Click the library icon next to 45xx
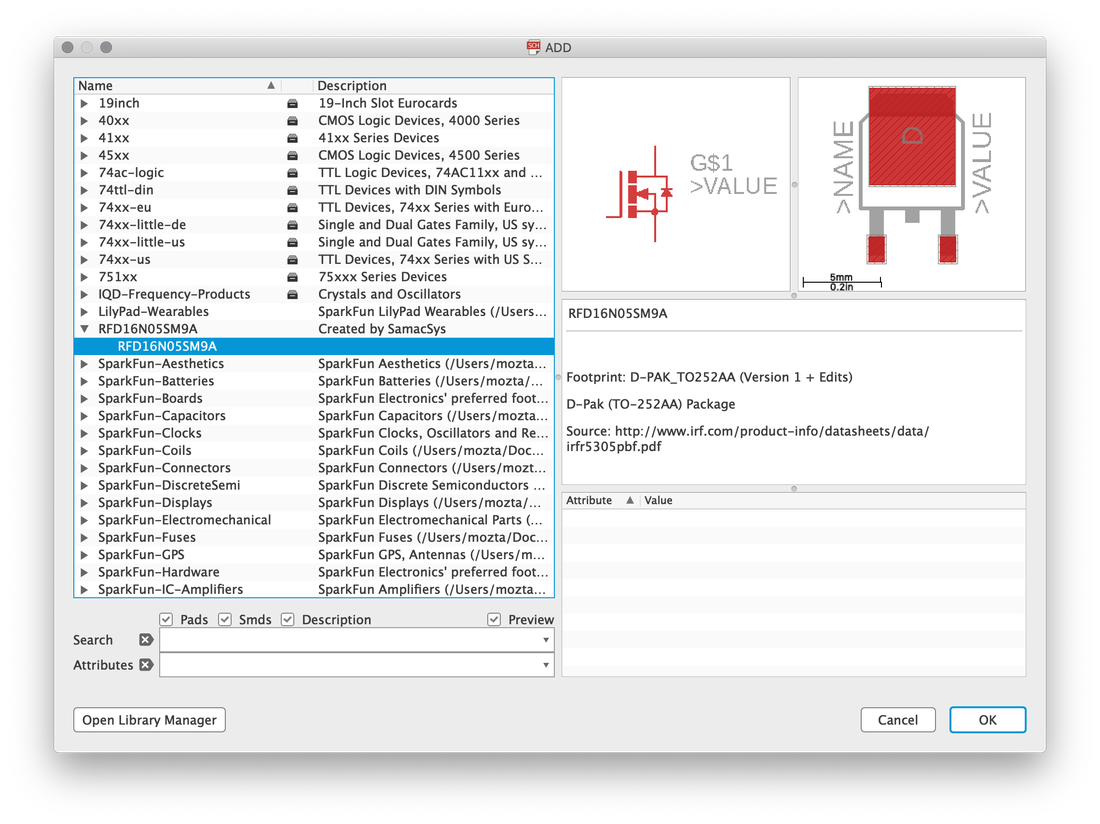The width and height of the screenshot is (1100, 824). [x=292, y=156]
